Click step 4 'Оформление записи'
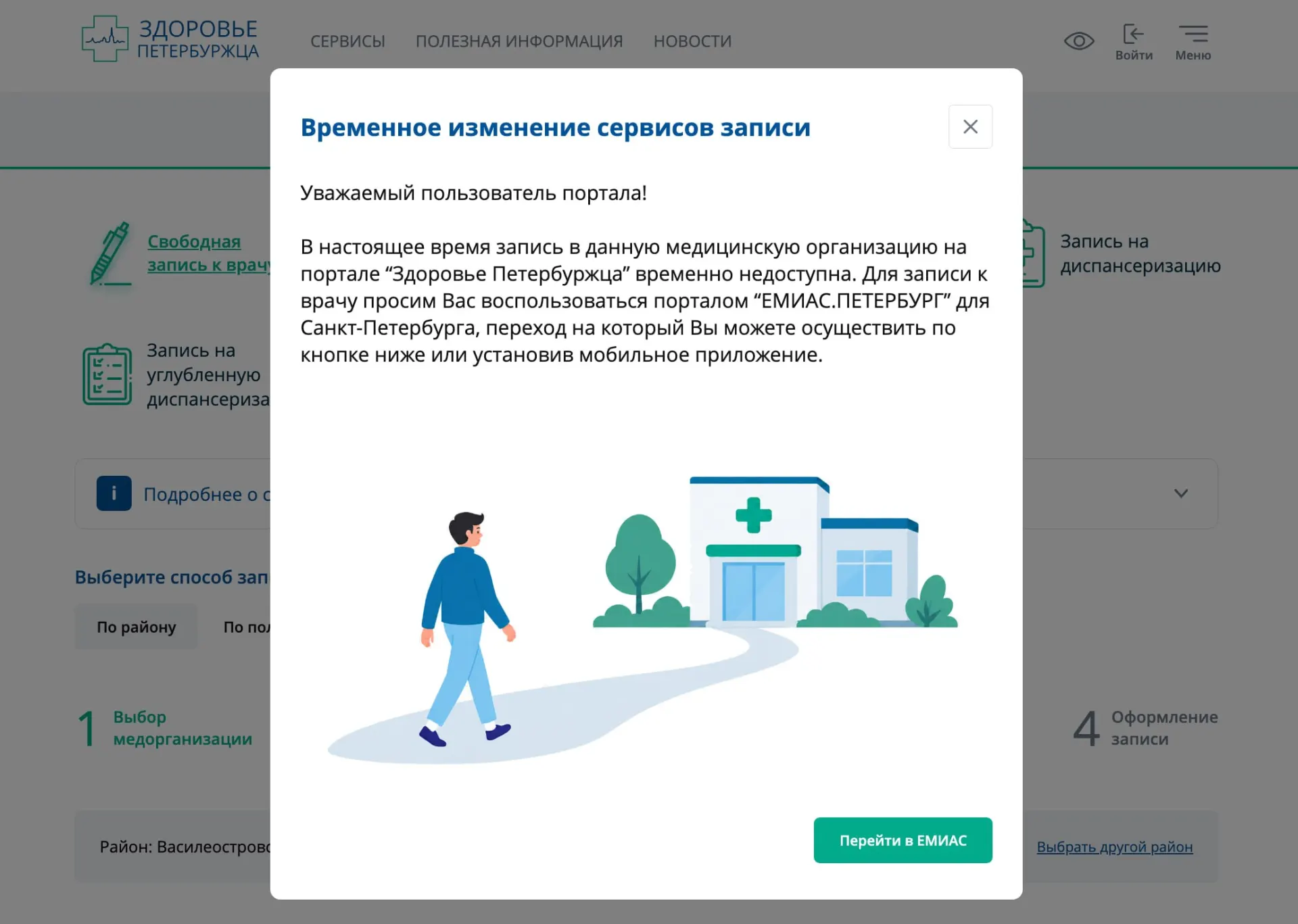 [x=1145, y=728]
